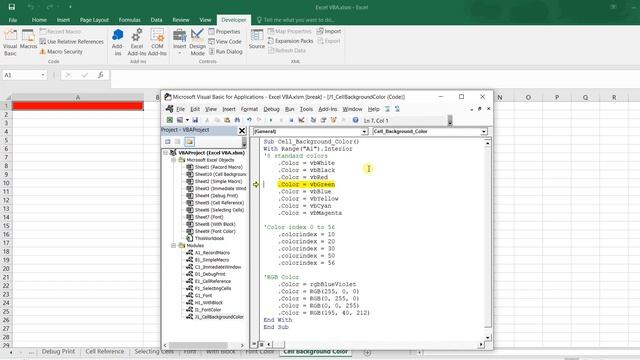Toggle Folders in Project panel
This screenshot has height=360, width=640.
coord(189,142)
